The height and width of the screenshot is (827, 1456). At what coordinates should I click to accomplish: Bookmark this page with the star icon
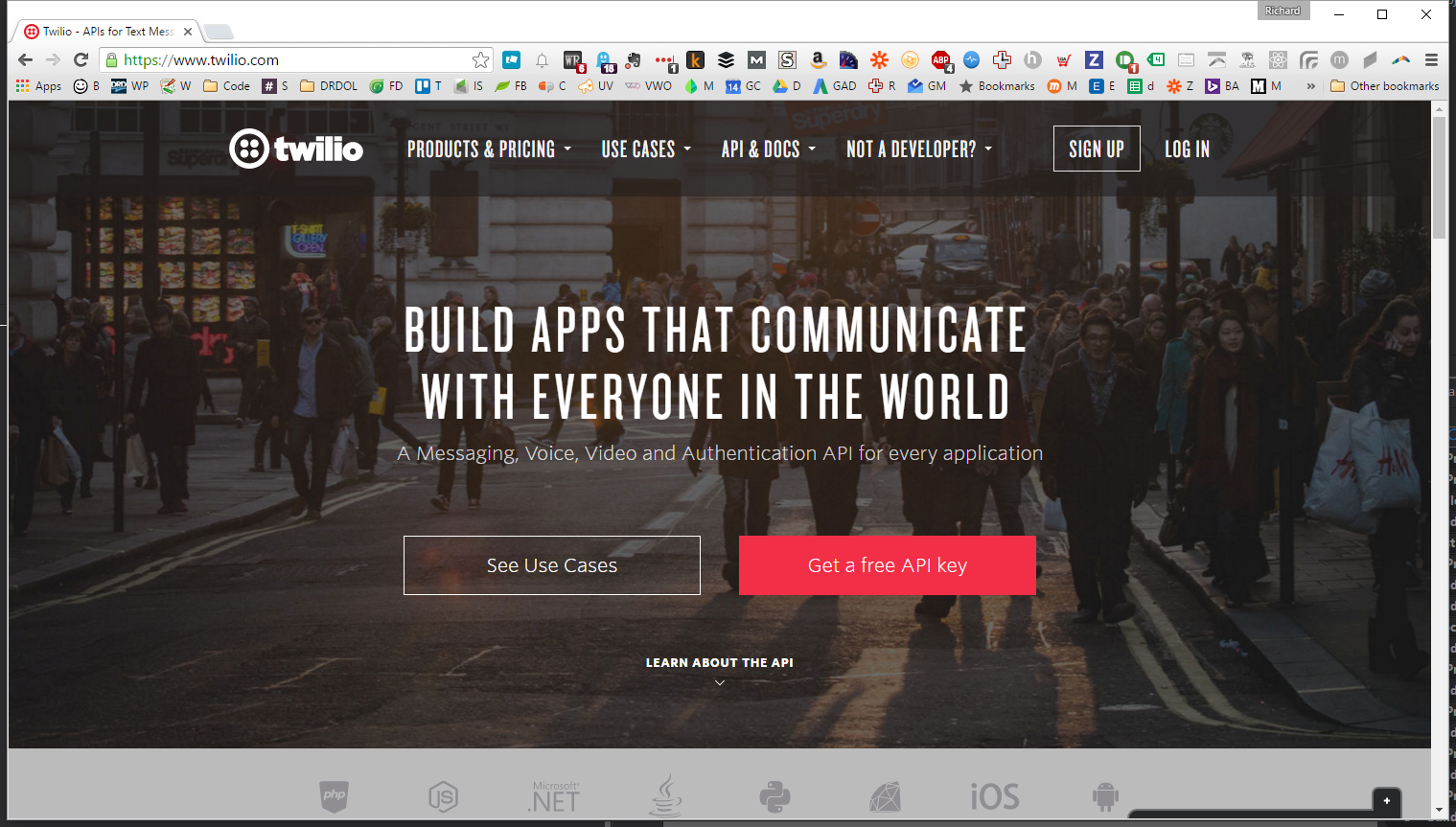(480, 59)
